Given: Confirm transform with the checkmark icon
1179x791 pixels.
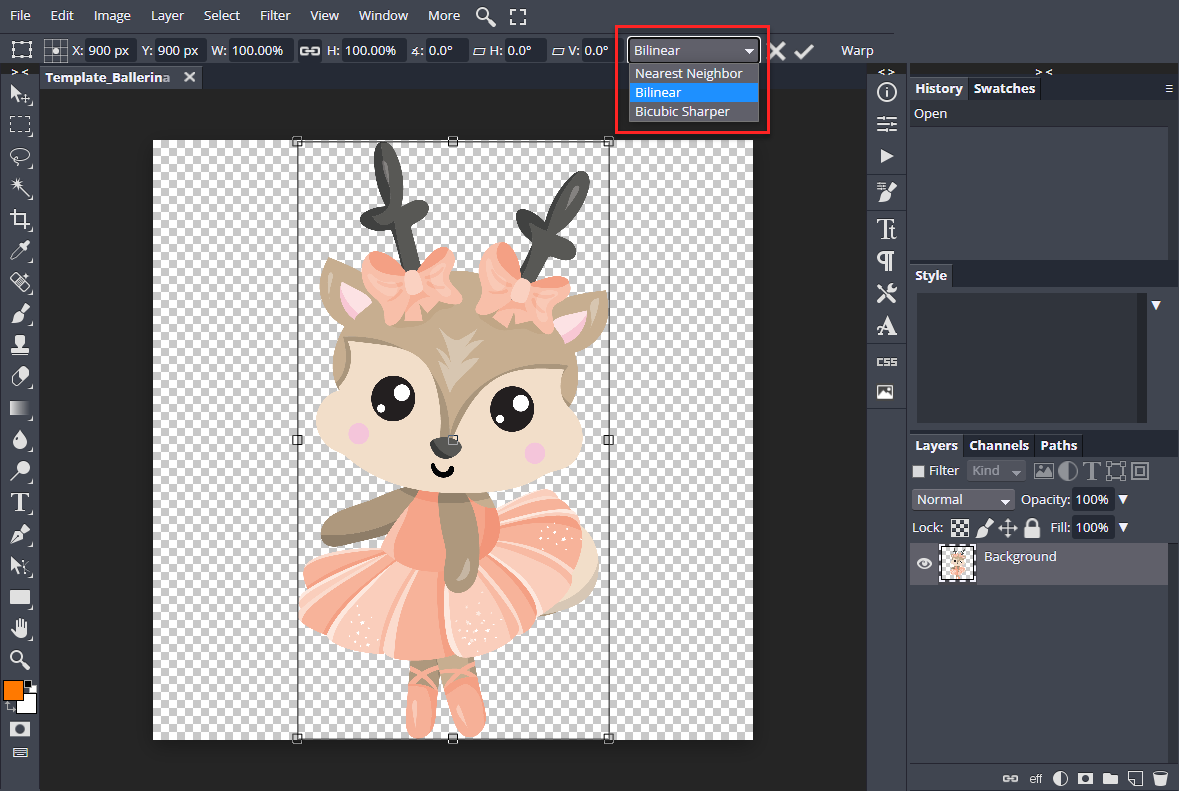Looking at the screenshot, I should tap(804, 51).
